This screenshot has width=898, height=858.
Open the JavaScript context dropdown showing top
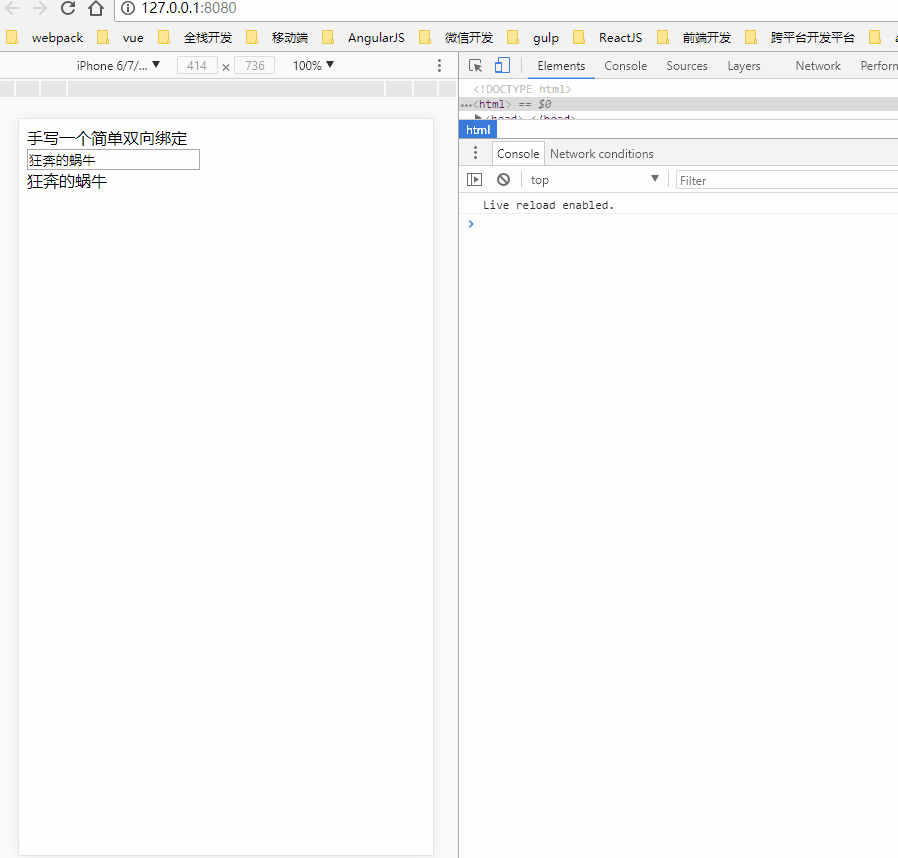[594, 179]
